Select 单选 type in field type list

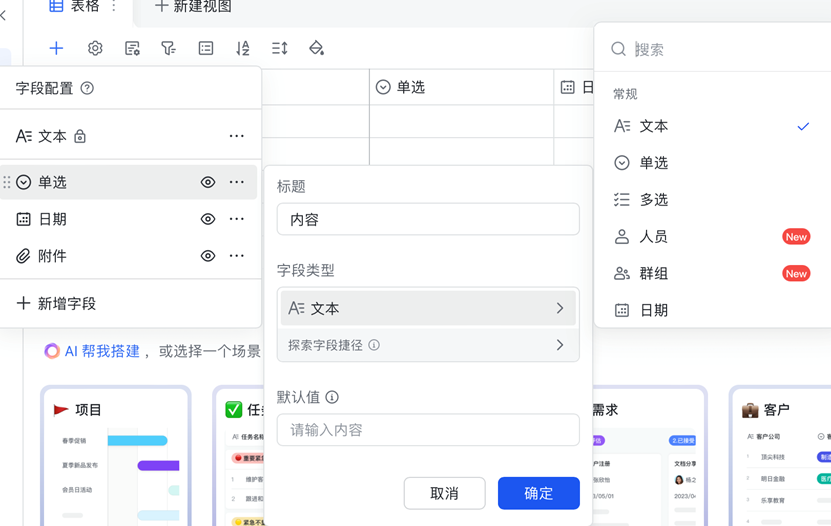pos(712,163)
